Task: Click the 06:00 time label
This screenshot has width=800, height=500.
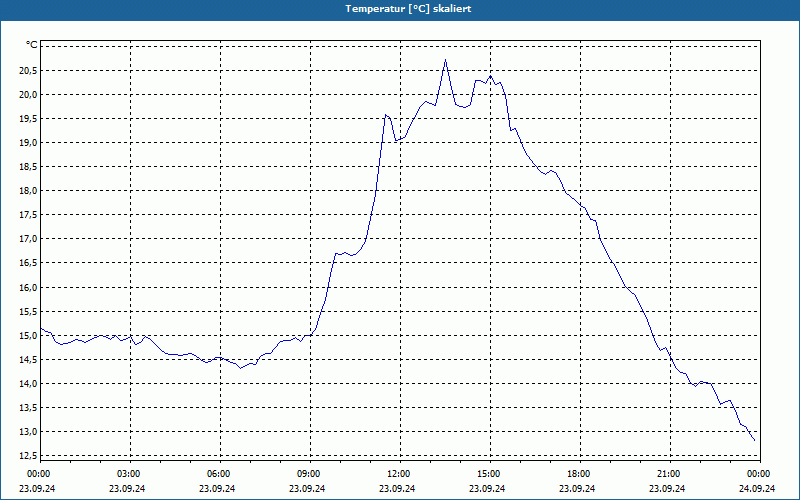Action: click(220, 474)
